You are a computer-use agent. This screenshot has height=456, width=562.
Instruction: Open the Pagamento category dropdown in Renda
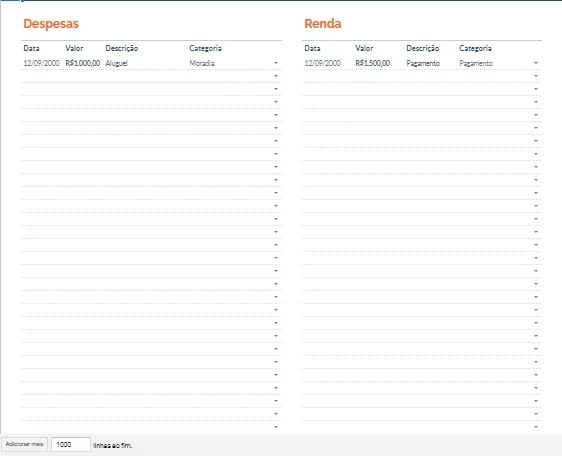coord(536,63)
